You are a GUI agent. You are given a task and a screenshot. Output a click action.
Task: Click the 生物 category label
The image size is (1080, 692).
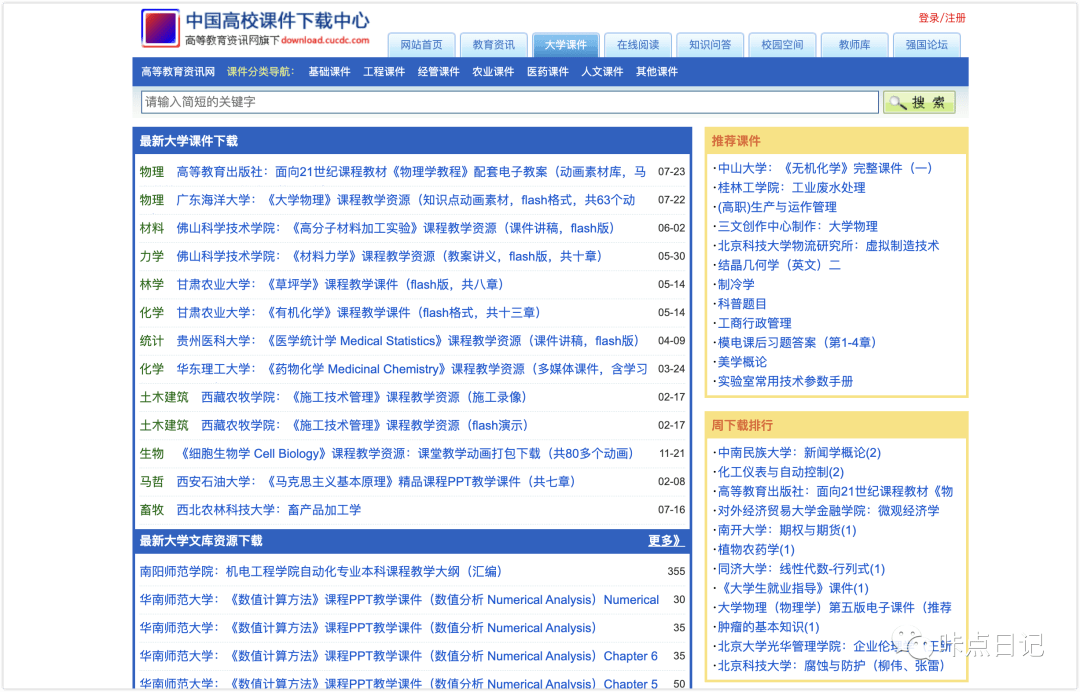tap(152, 454)
